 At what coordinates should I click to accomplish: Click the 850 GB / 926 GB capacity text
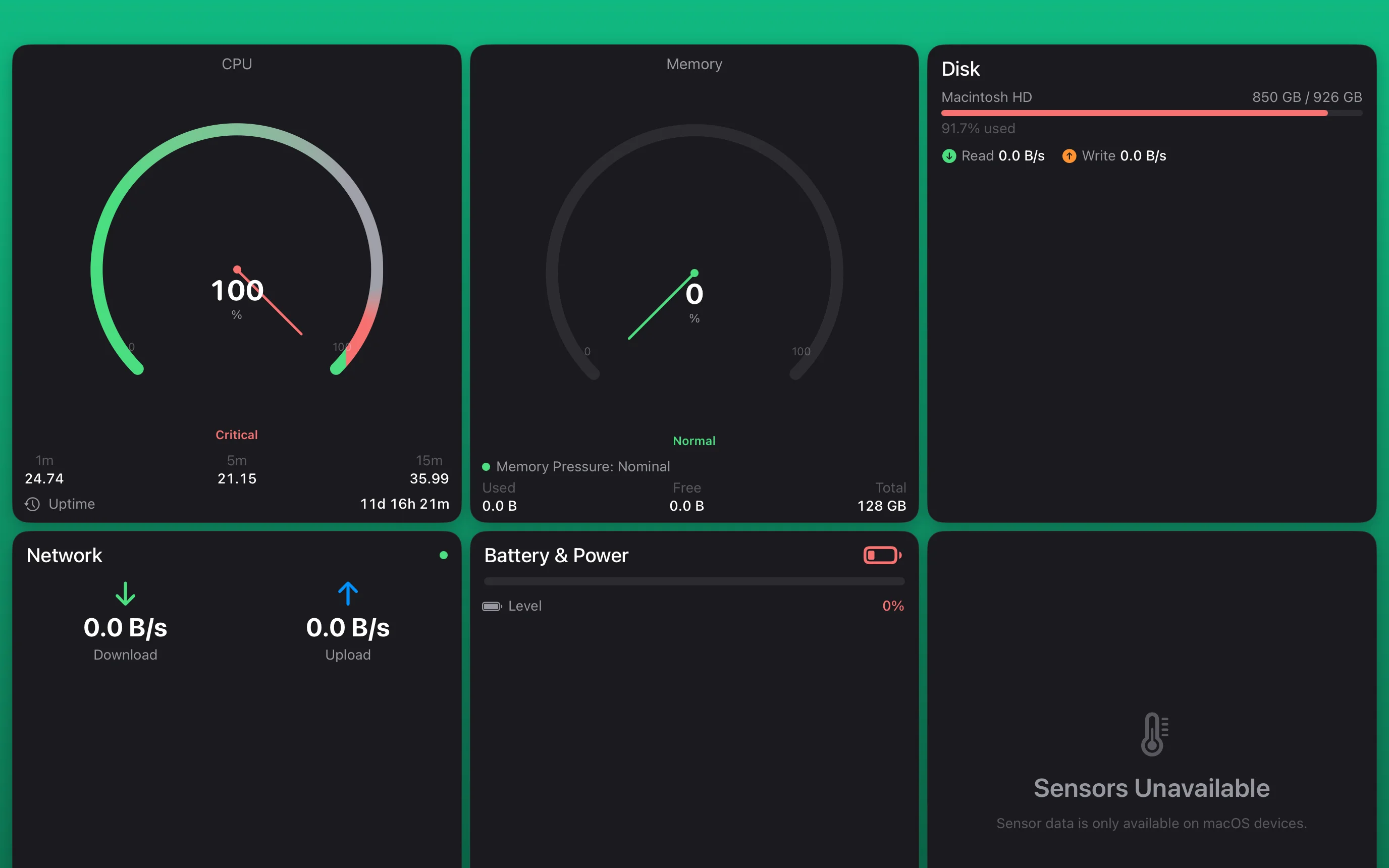tap(1307, 97)
